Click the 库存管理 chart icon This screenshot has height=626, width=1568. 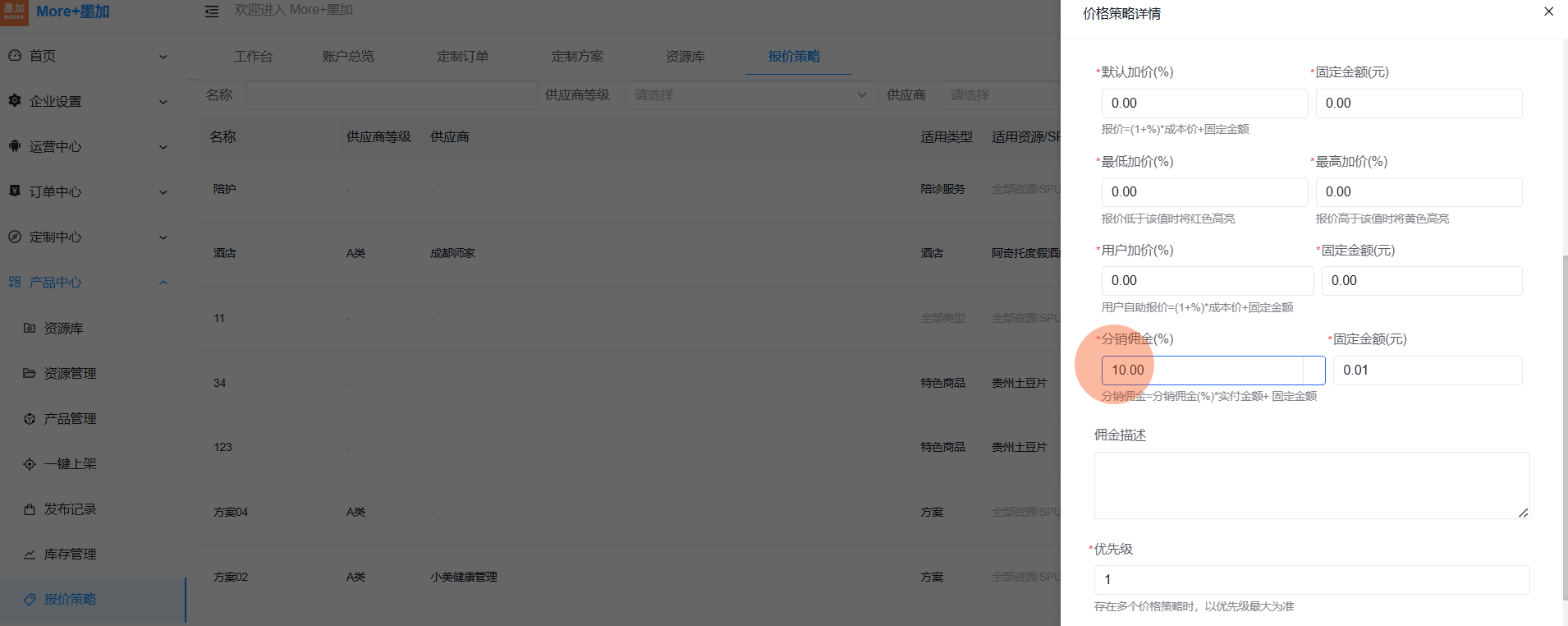pos(30,555)
